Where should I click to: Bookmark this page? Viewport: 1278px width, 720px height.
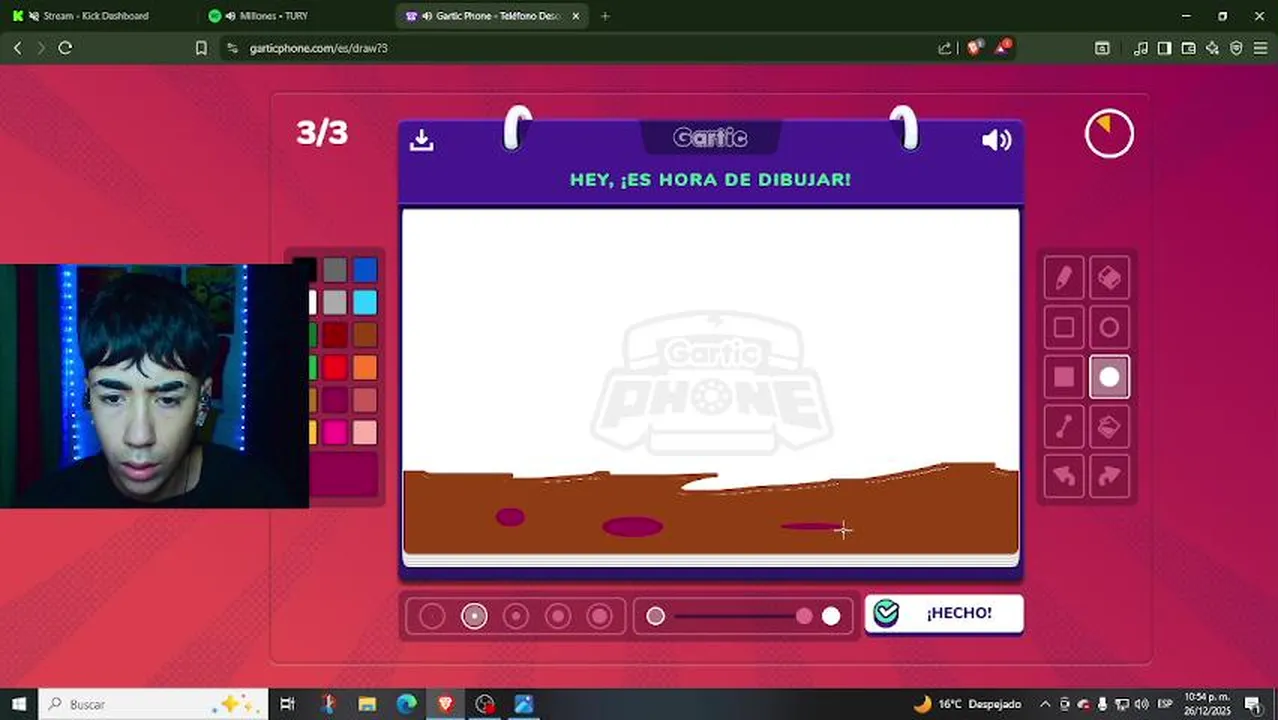(201, 48)
